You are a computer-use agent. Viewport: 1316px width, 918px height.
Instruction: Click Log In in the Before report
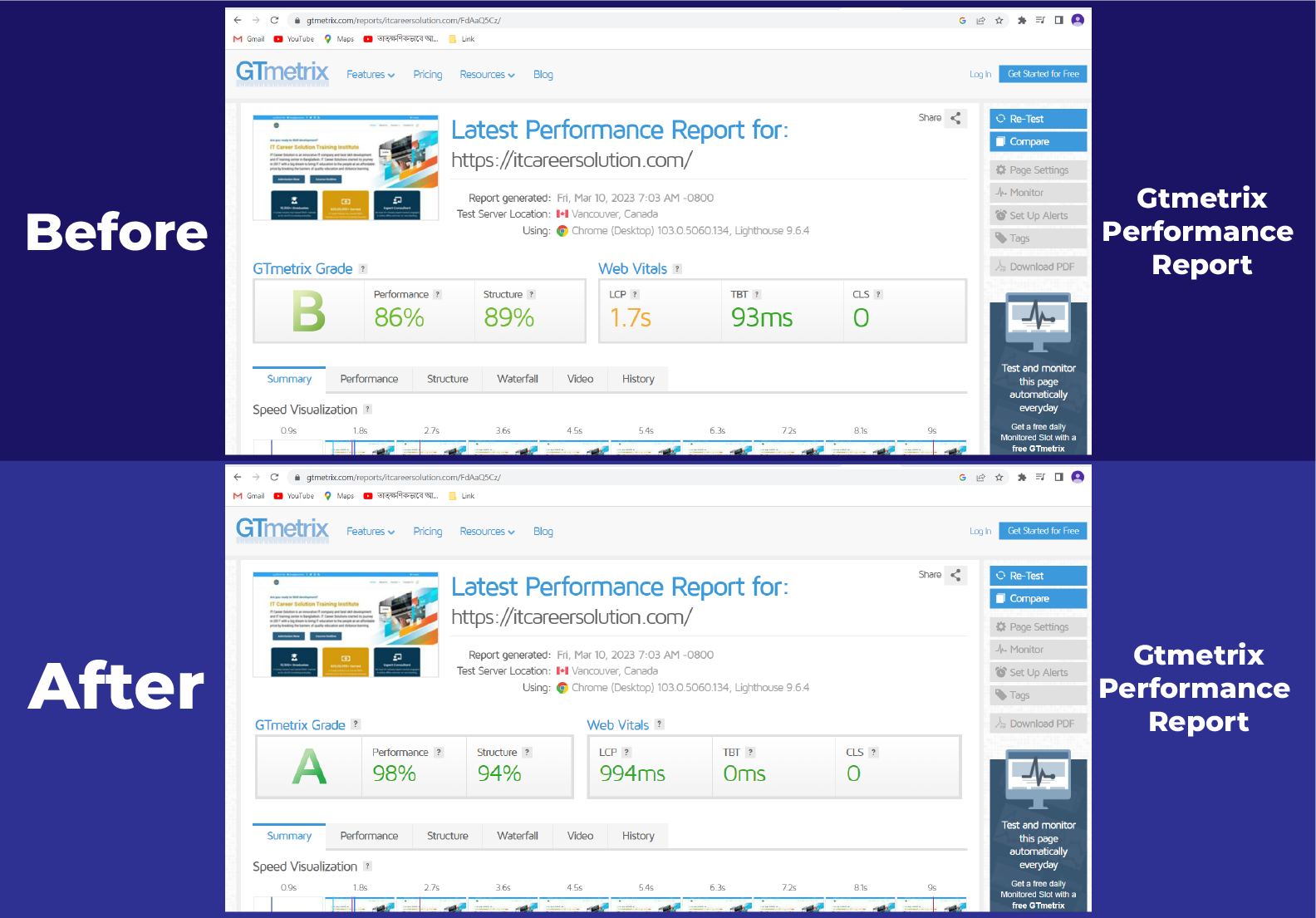click(980, 74)
